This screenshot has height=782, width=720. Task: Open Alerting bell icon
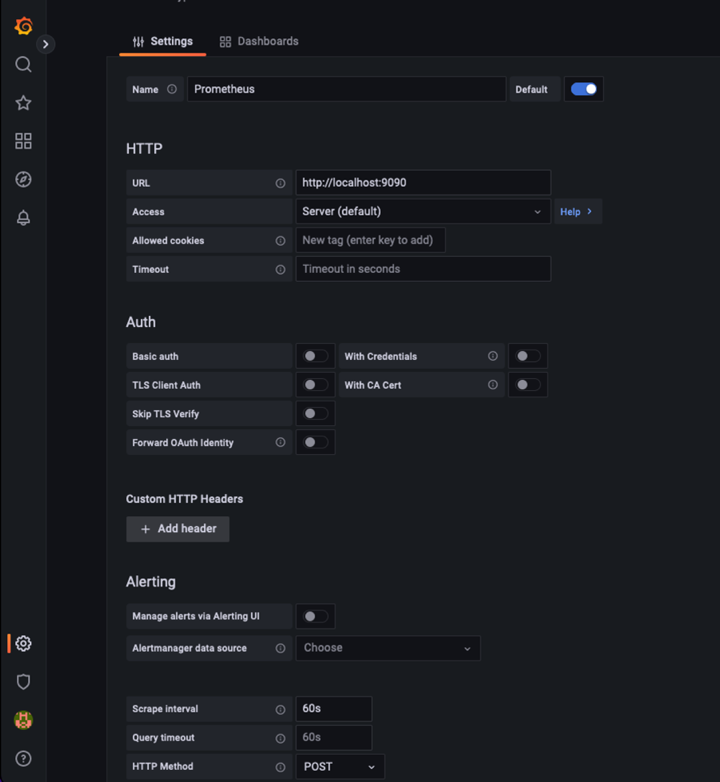tap(23, 218)
